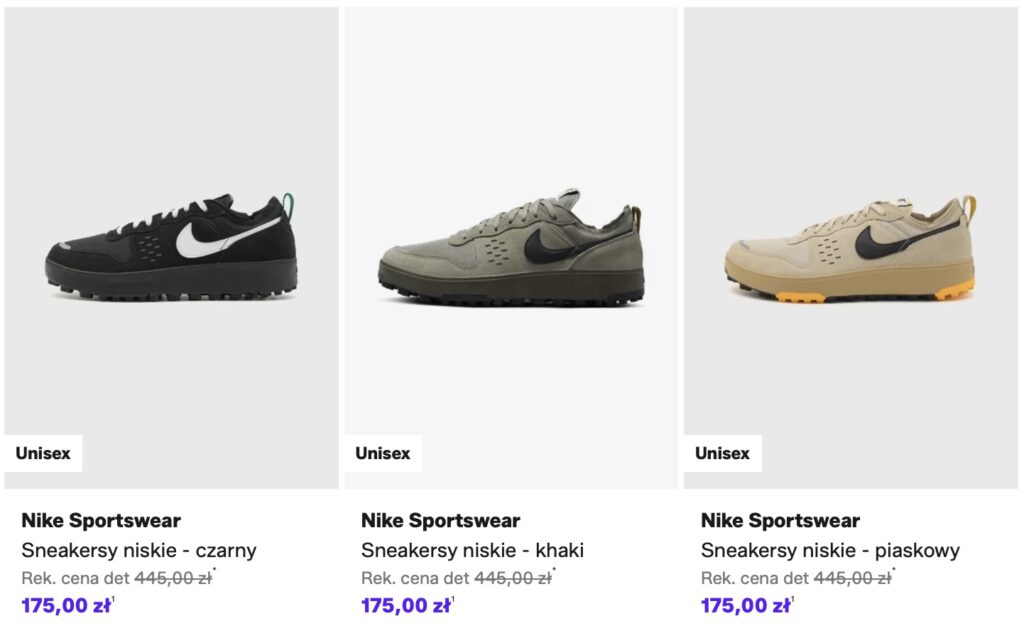Open the Nike Sportswear brand link above piaskowy
This screenshot has width=1024, height=633.
781,521
